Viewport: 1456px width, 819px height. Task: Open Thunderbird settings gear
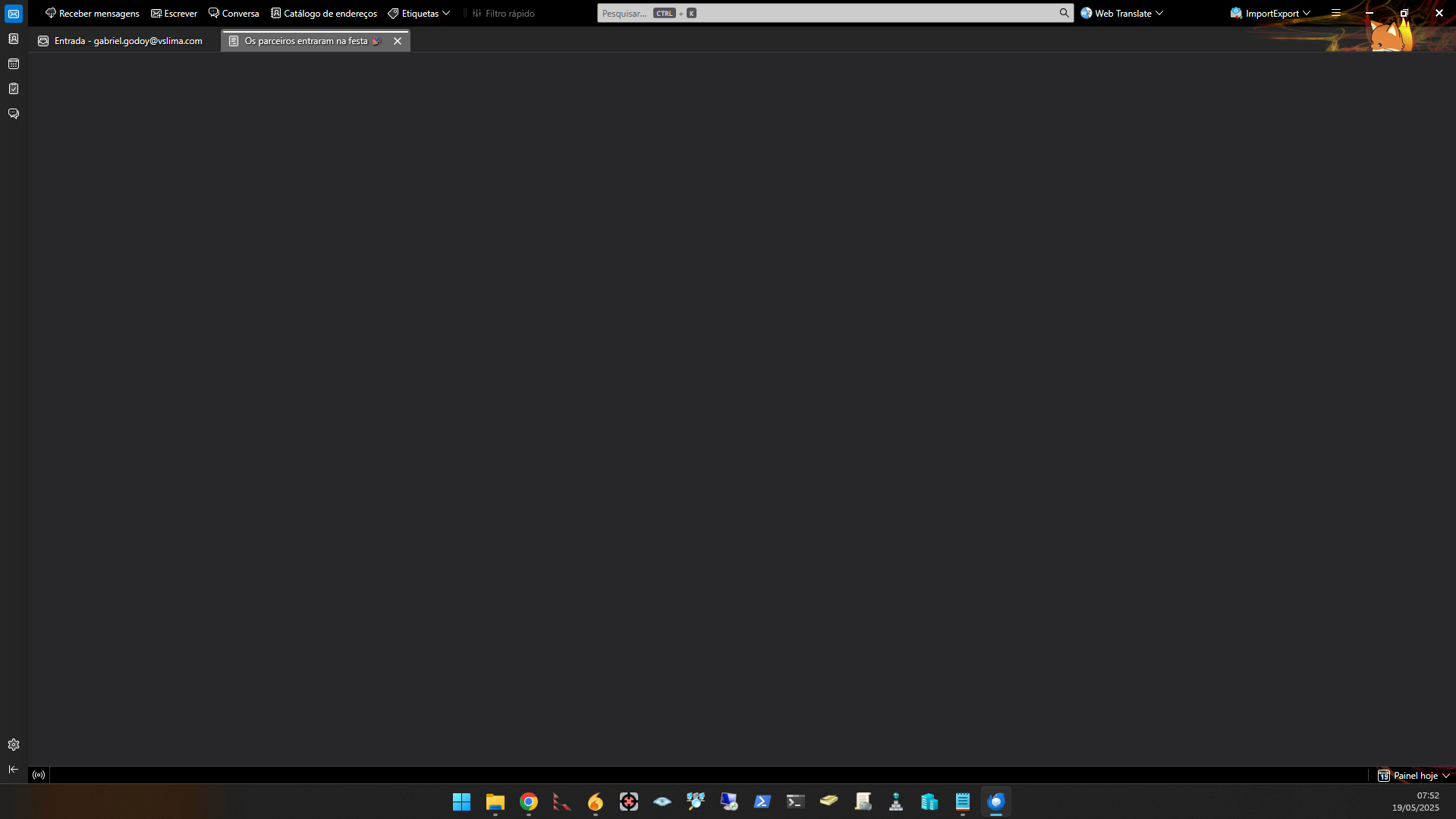click(14, 745)
